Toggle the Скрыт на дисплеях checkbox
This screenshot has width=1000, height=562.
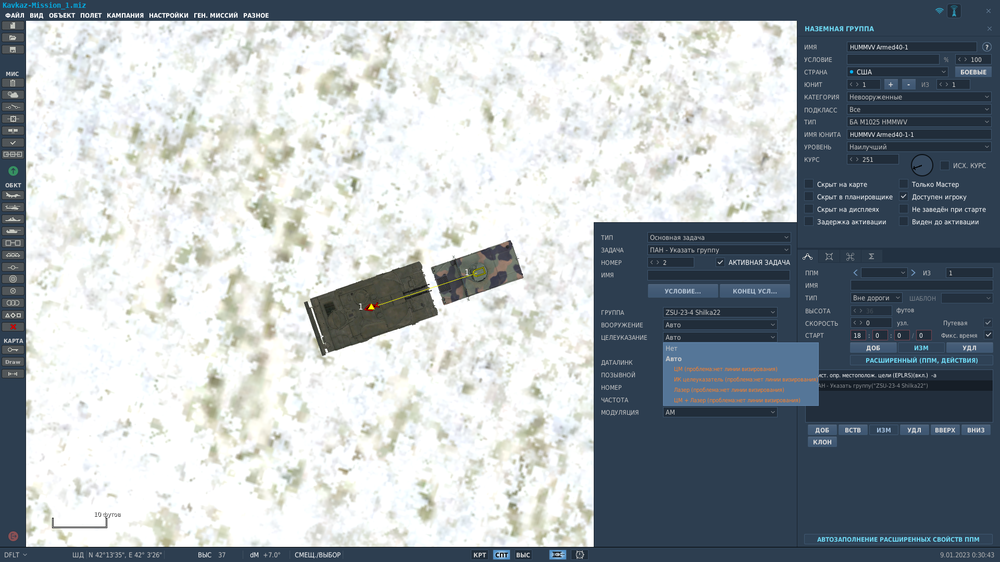809,209
